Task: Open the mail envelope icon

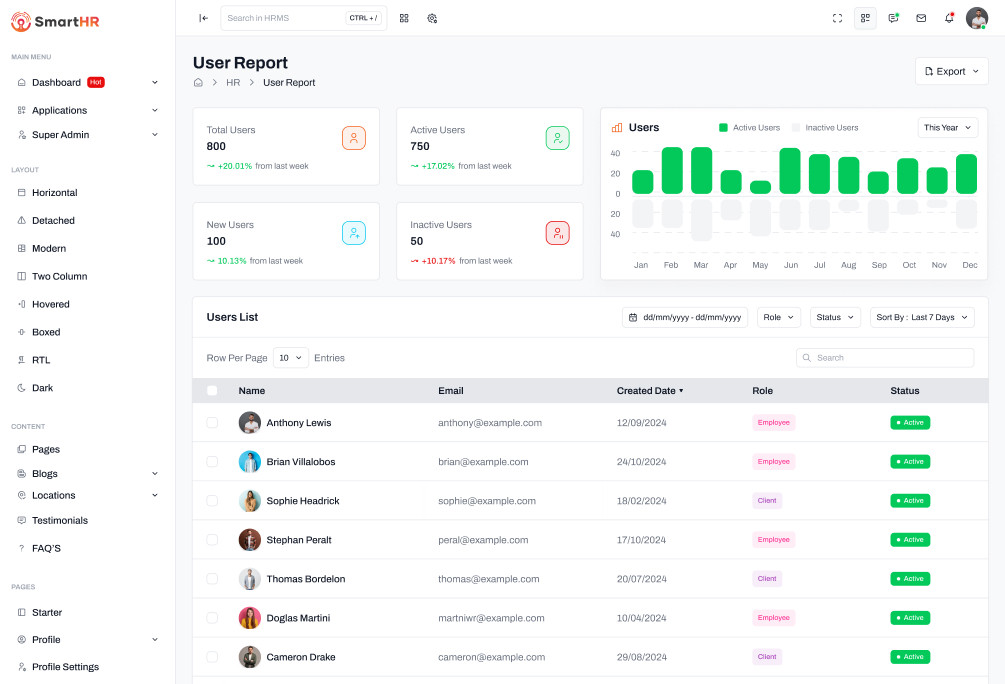Action: pos(921,18)
